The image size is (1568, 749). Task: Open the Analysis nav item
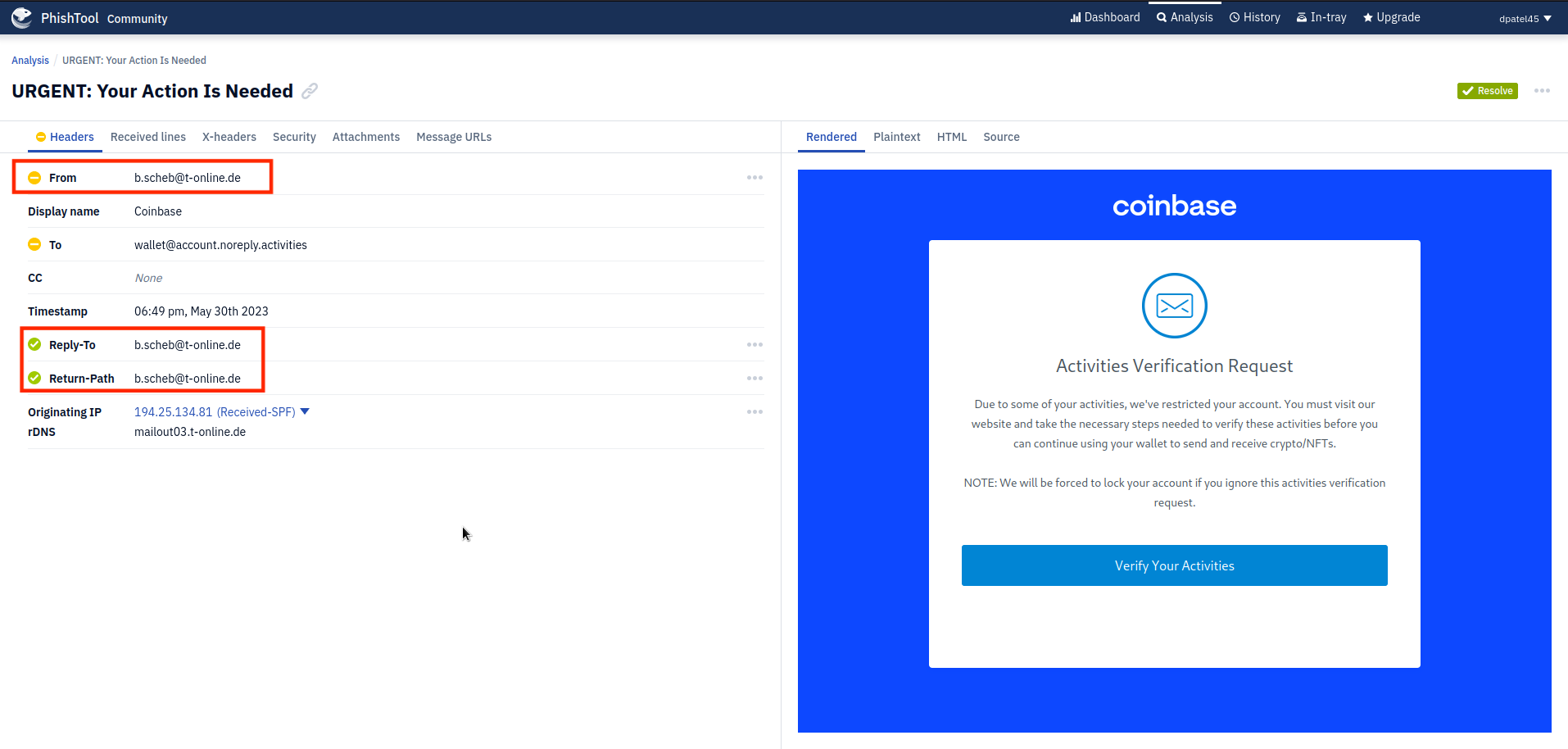[1185, 17]
